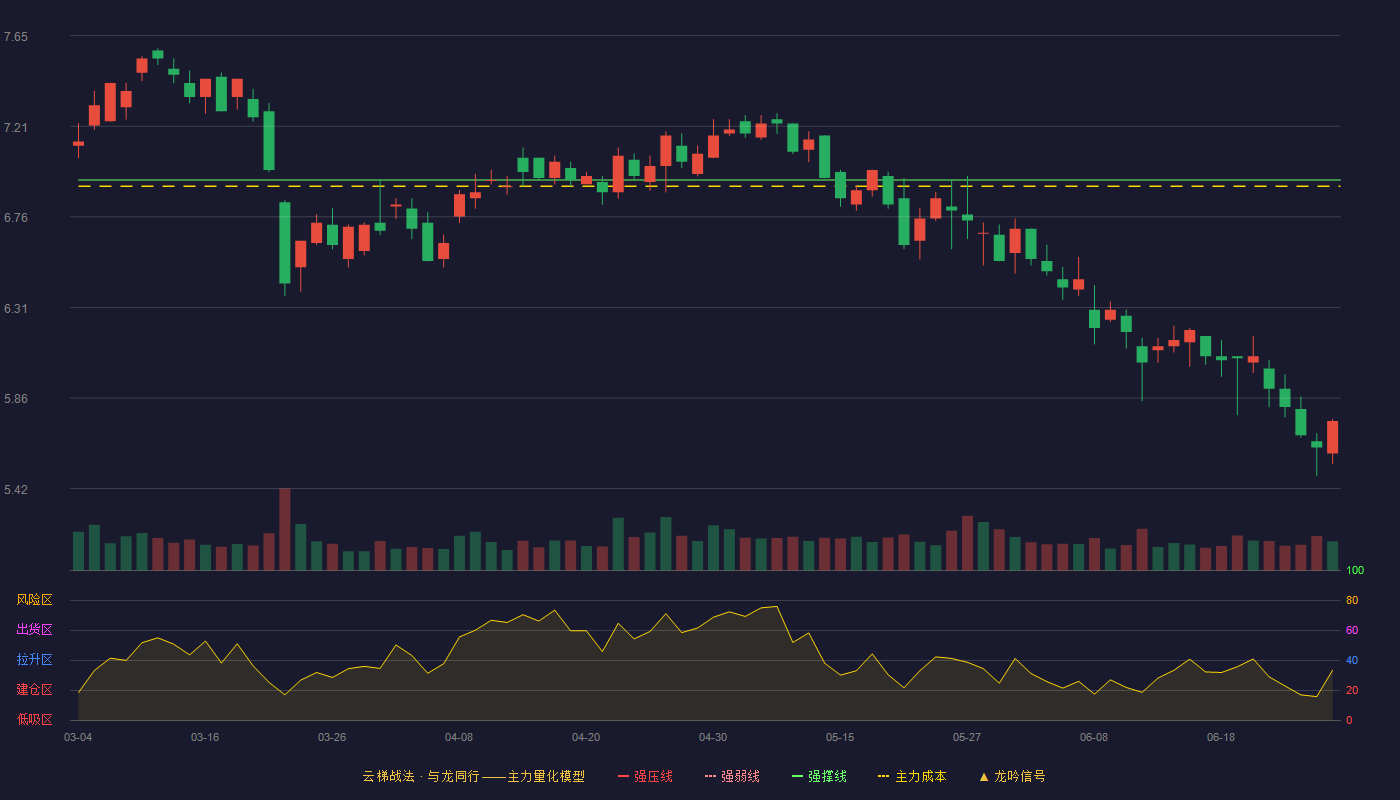
Task: Click the 低吸区 zone label
Action: coord(34,719)
